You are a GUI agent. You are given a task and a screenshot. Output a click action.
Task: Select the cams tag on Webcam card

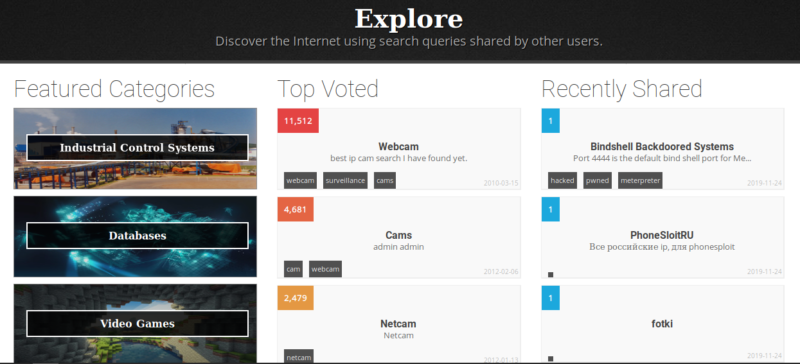[x=385, y=181]
